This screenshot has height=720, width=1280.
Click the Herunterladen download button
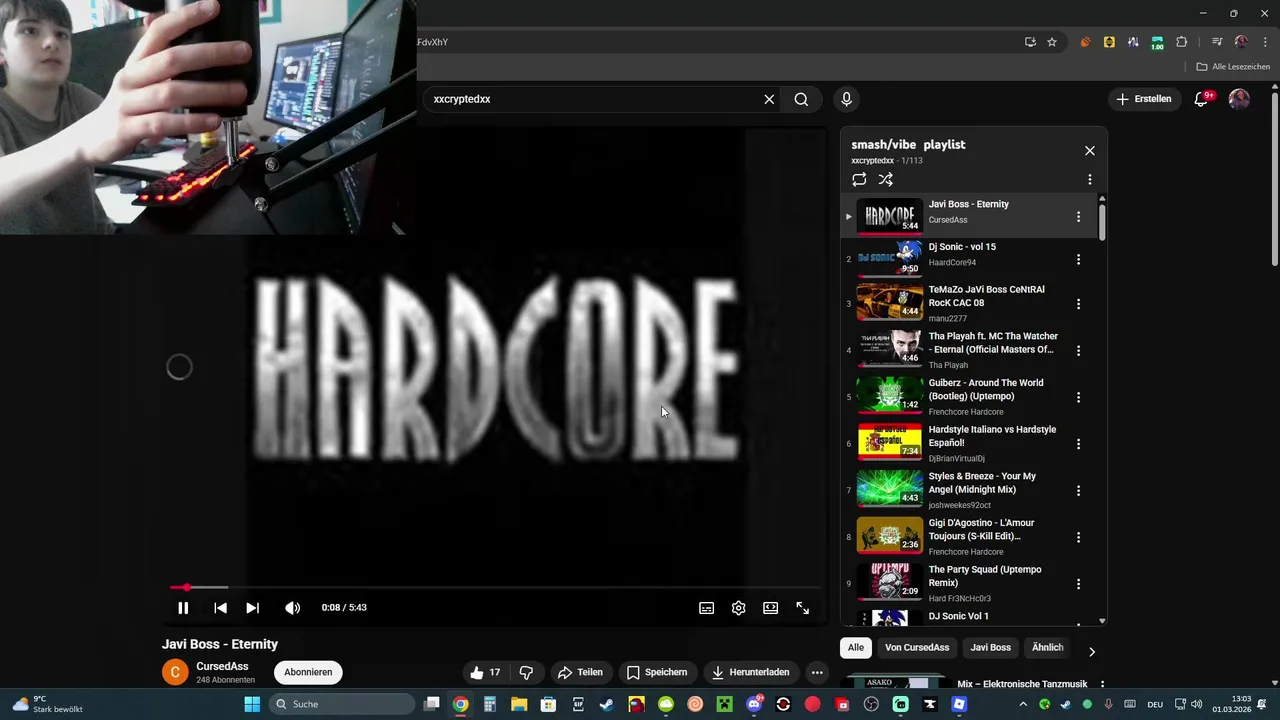click(x=750, y=673)
